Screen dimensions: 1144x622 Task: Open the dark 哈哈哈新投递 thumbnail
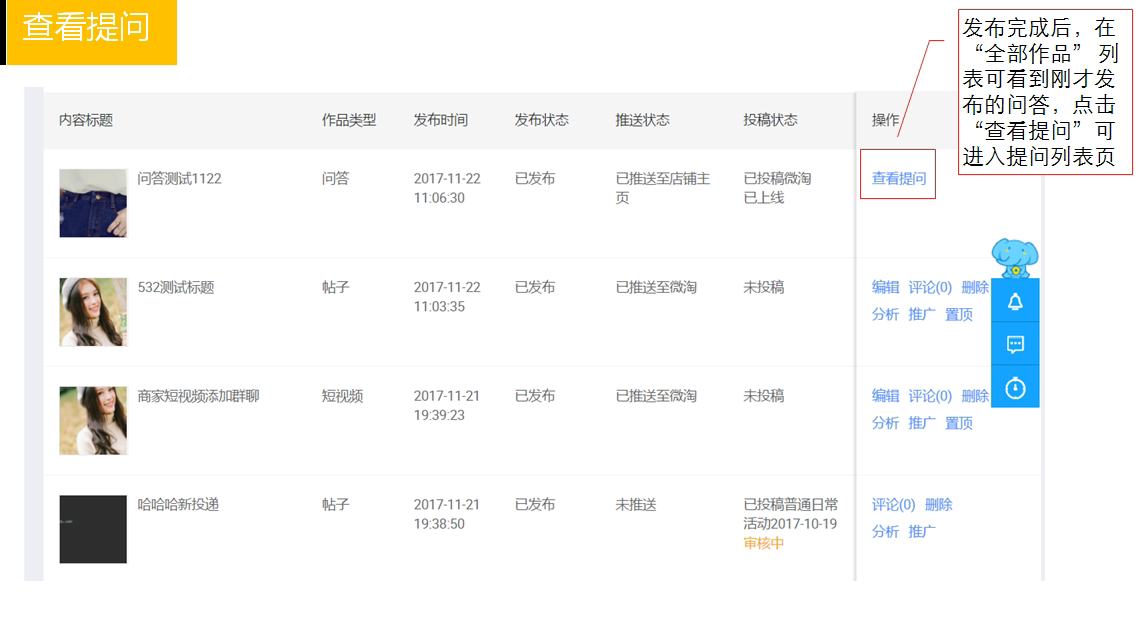click(x=93, y=529)
